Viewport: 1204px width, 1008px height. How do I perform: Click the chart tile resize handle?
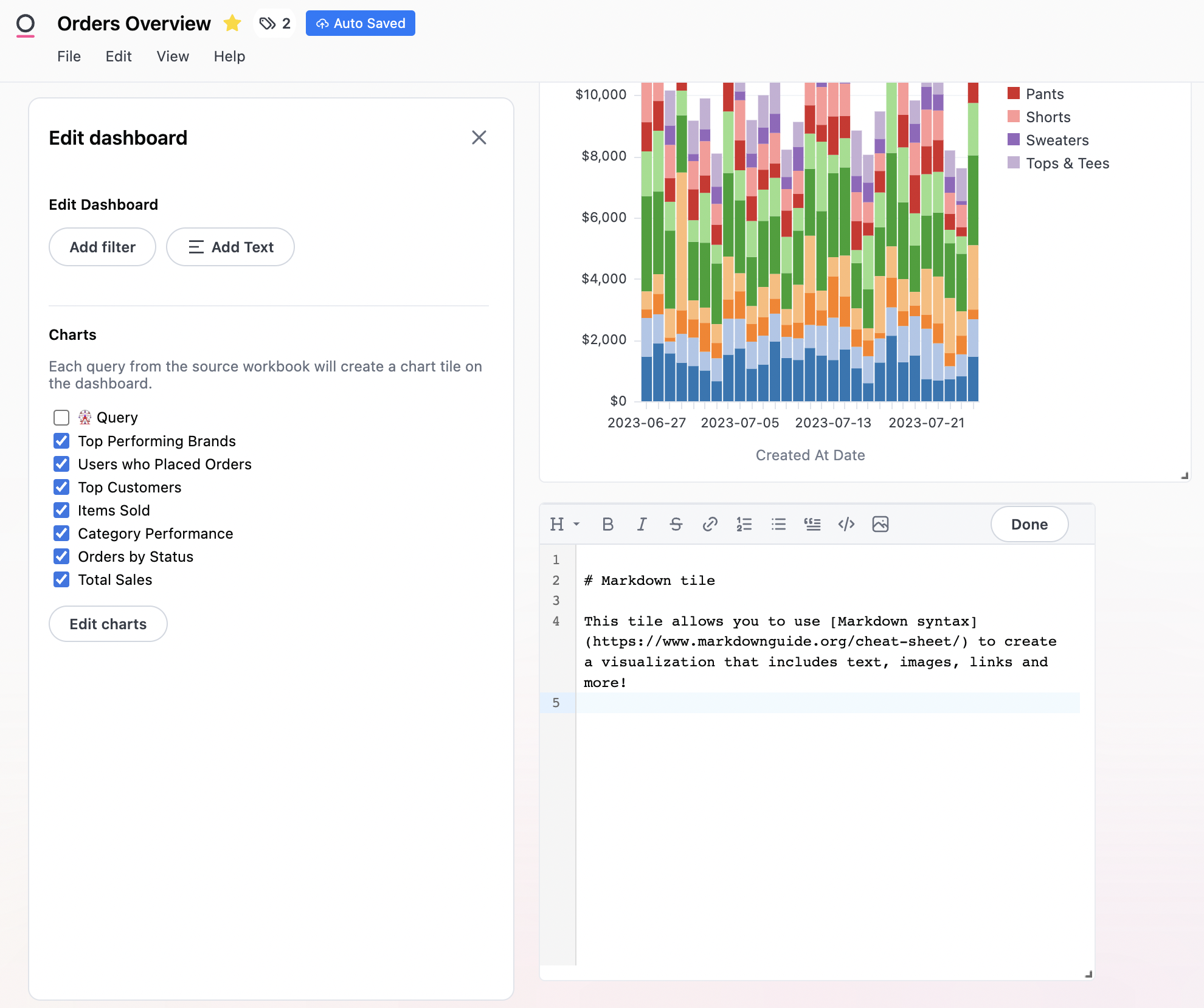coord(1185,476)
